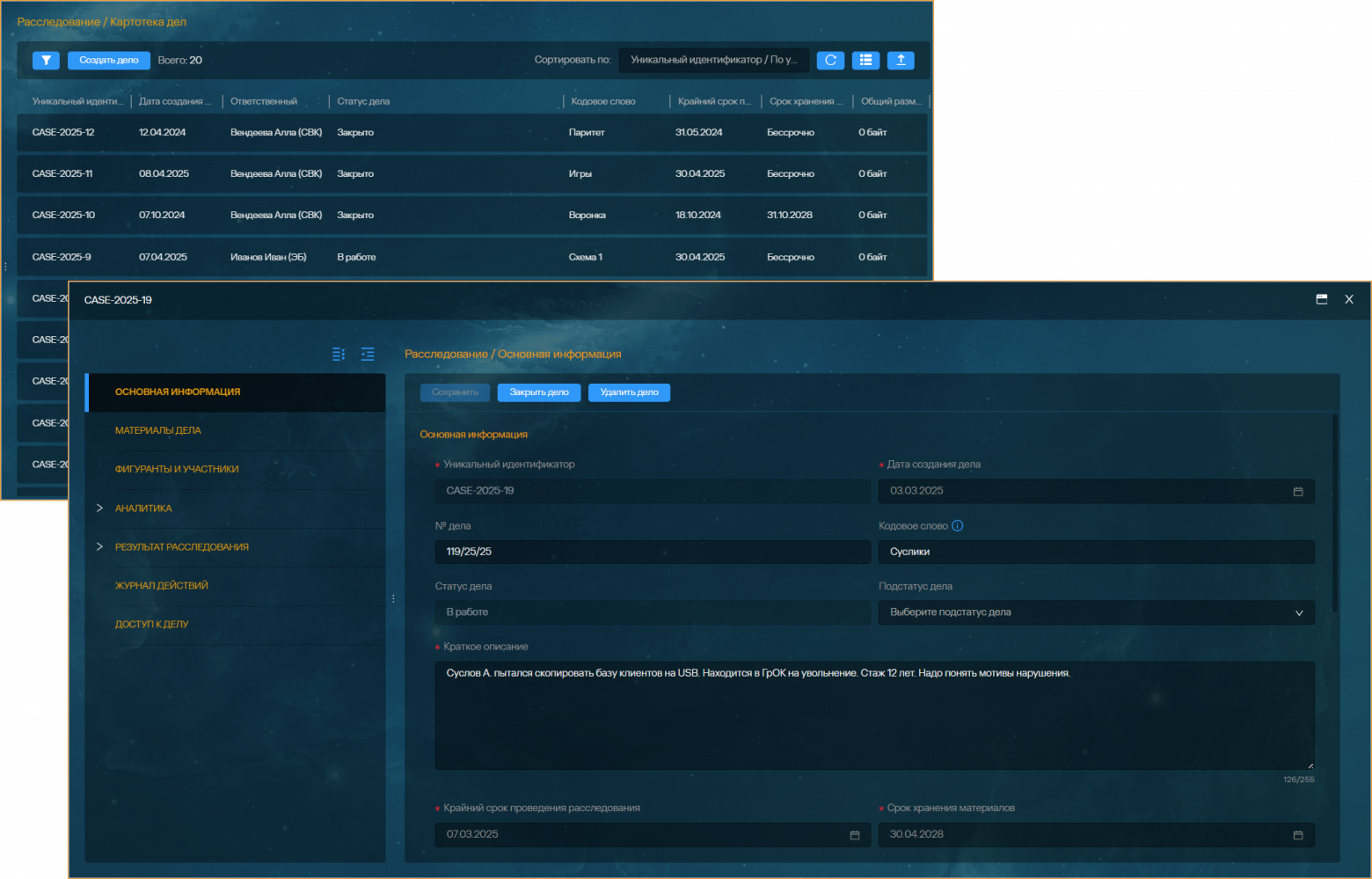Open calendar for Срок хранения материалов
This screenshot has height=879, width=1372.
point(1297,835)
